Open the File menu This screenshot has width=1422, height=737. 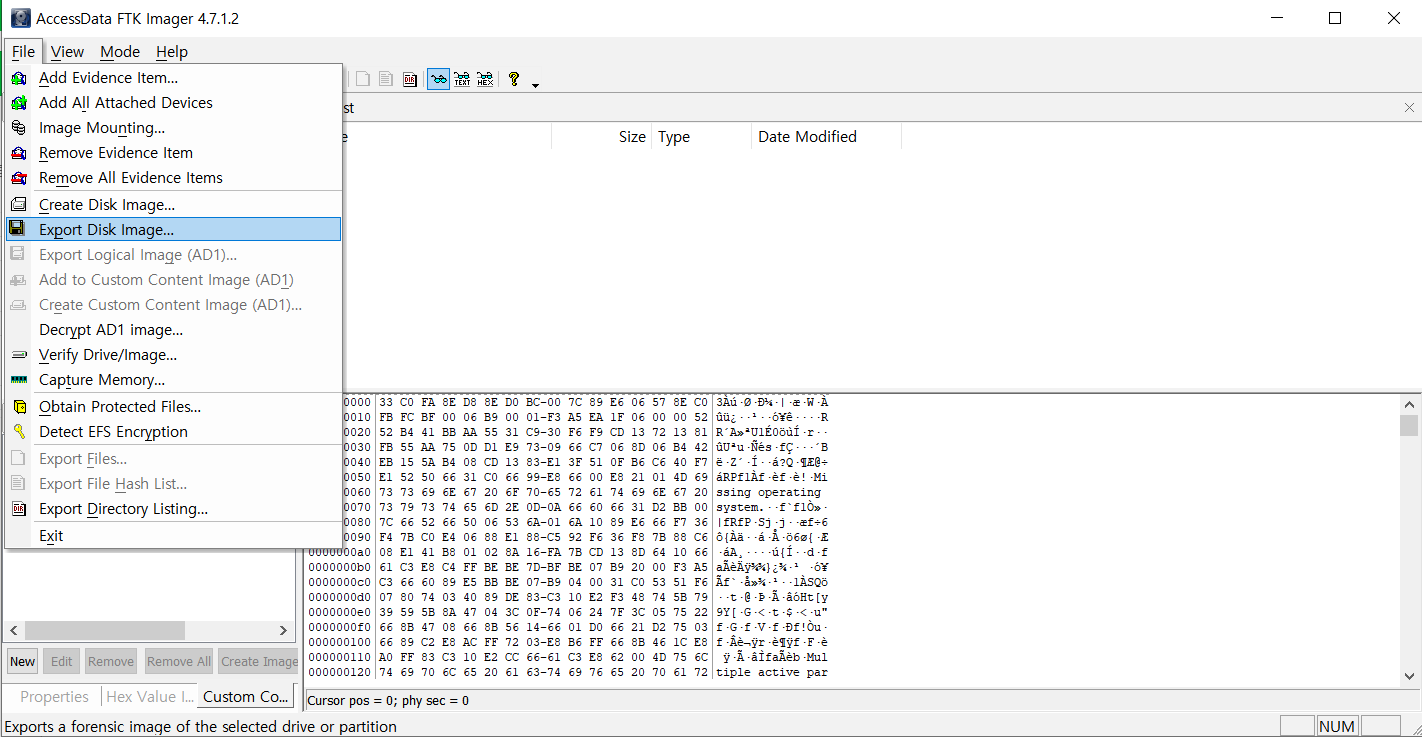click(23, 51)
